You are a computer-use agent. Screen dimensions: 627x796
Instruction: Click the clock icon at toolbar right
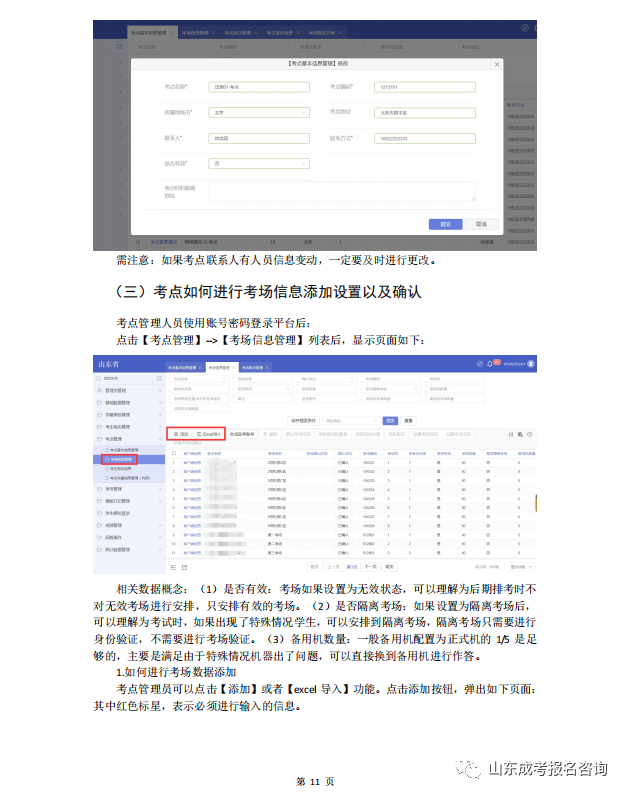pos(530,435)
